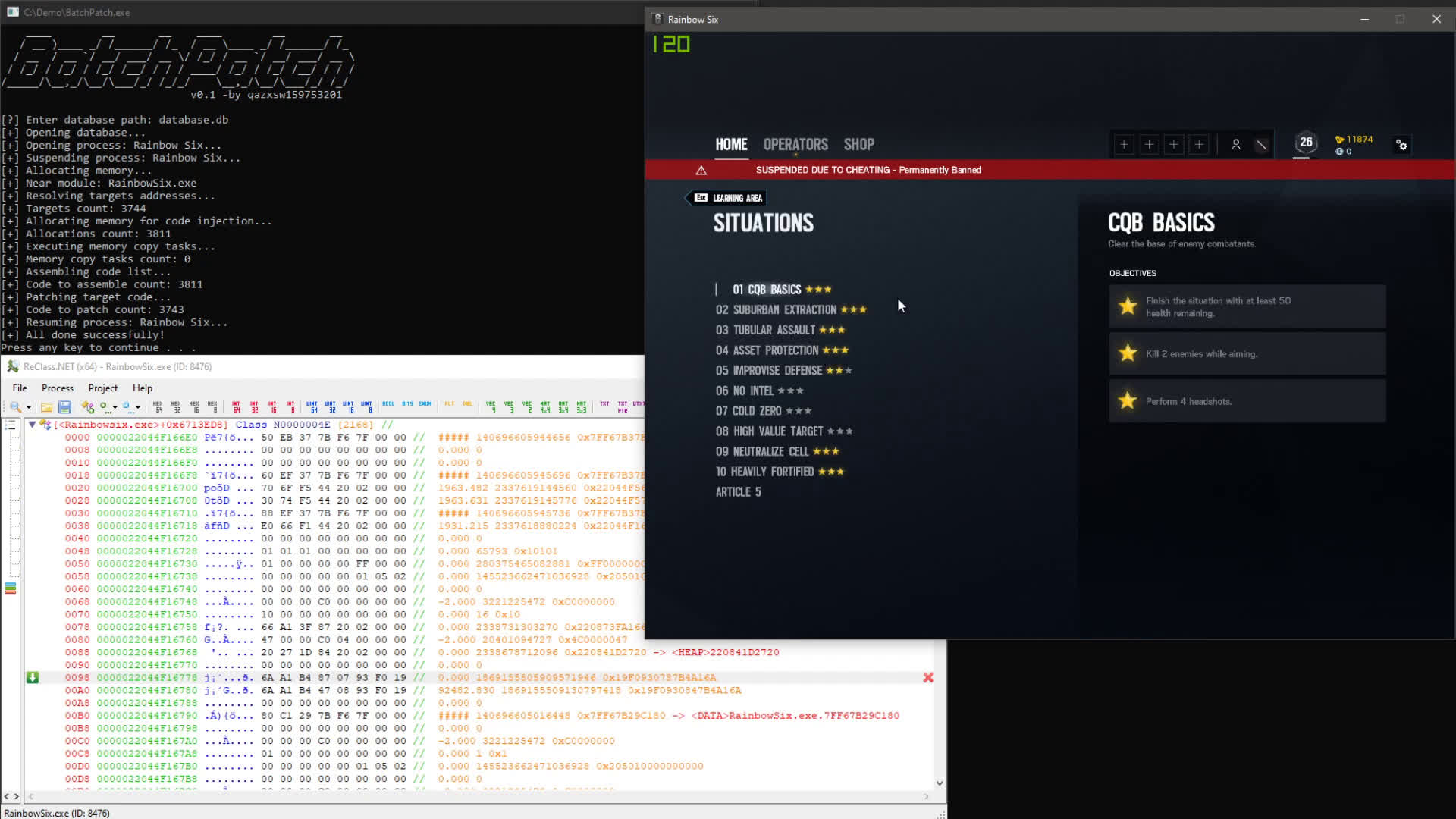Image resolution: width=1456 pixels, height=819 pixels.
Task: Open the Process menu
Action: click(x=58, y=388)
